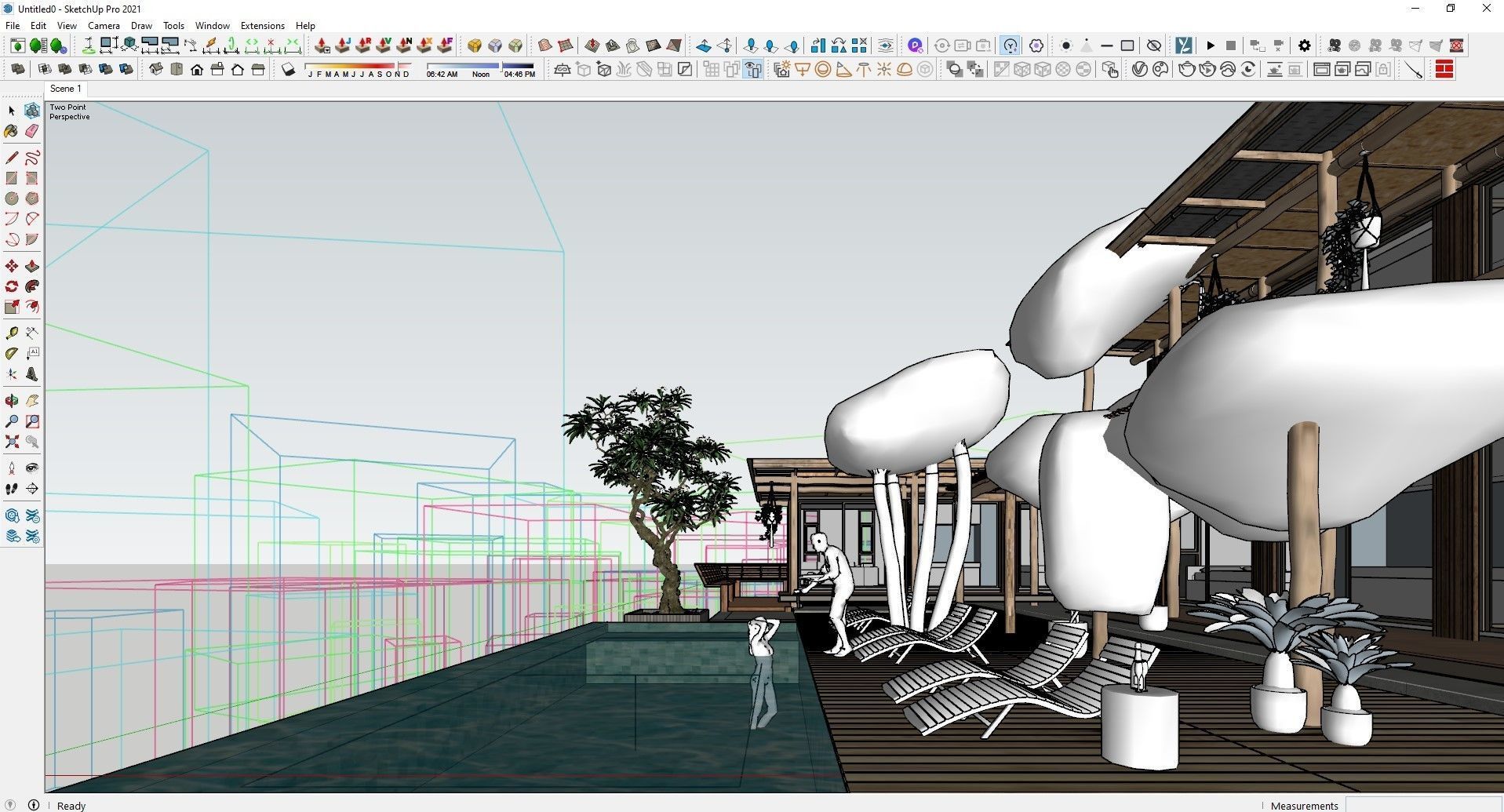Viewport: 1504px width, 812px height.
Task: Activate the Freehand drawing tool
Action: pos(32,158)
